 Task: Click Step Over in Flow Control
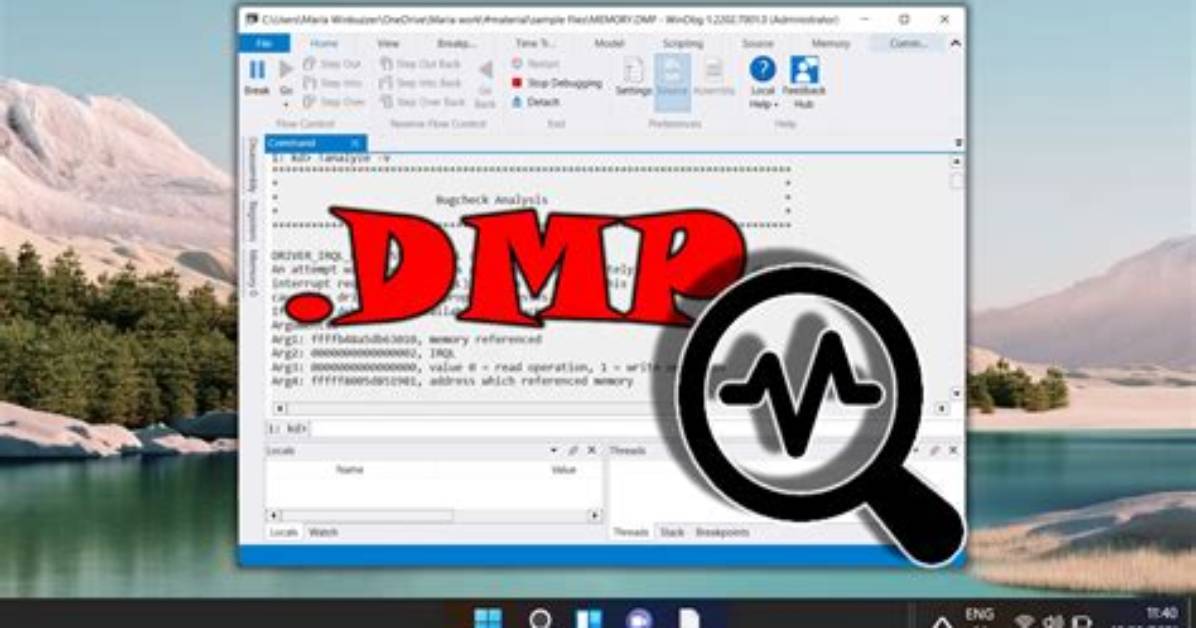click(x=333, y=101)
